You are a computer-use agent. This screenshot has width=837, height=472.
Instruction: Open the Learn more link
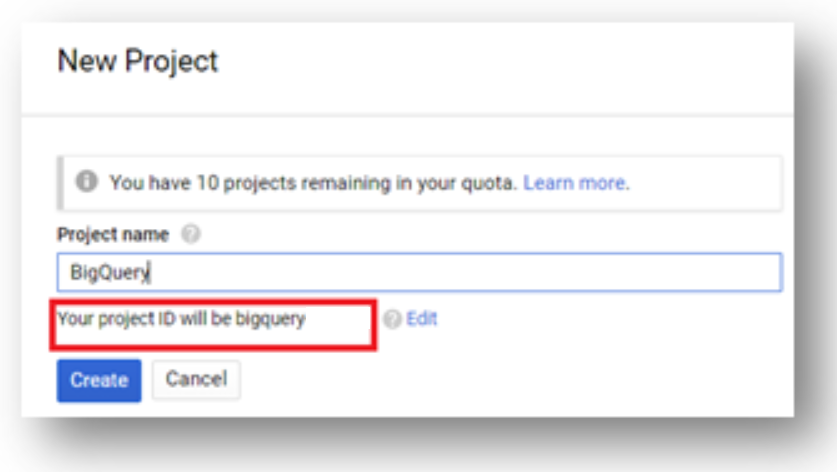[x=576, y=183]
